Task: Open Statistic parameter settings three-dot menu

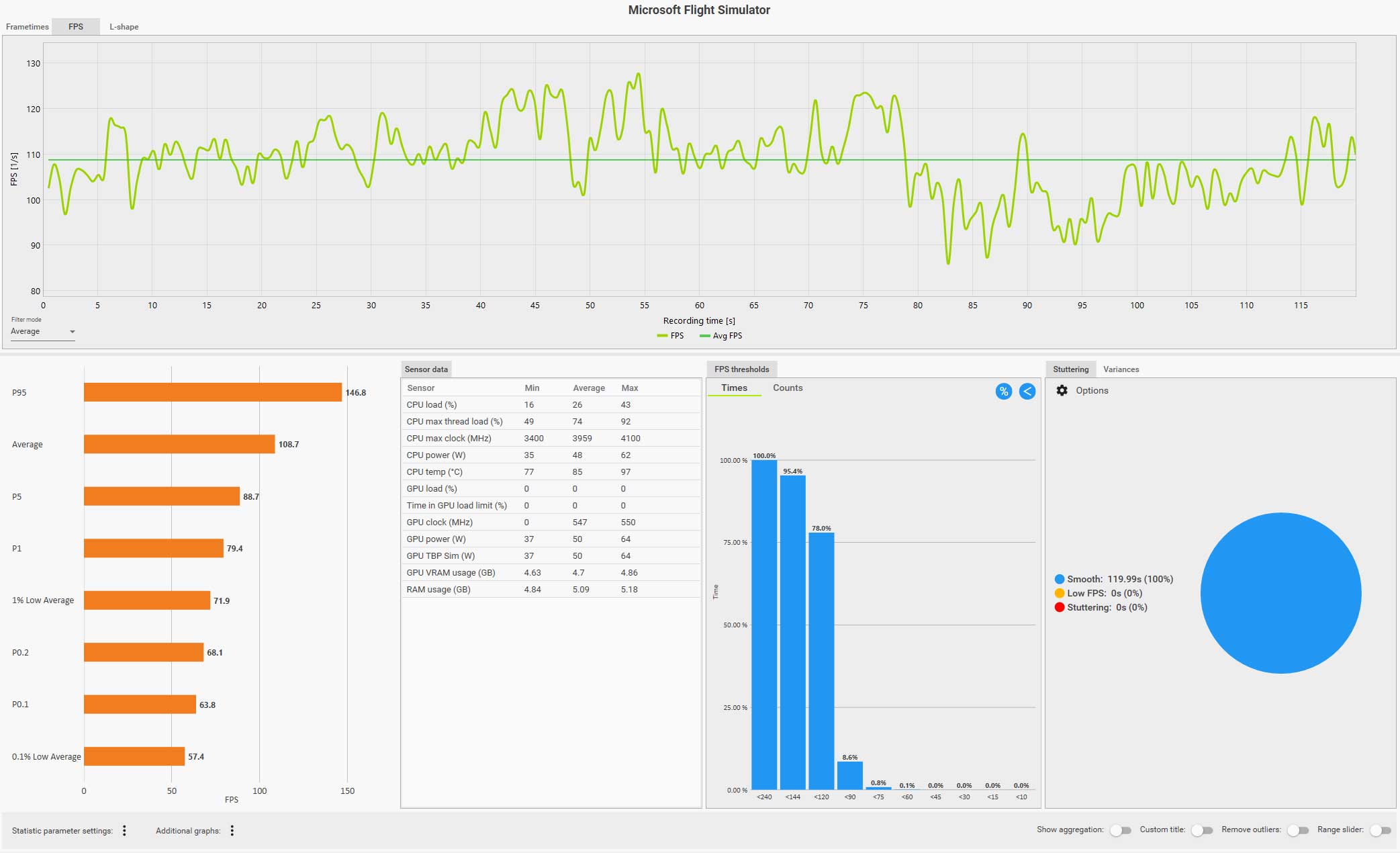Action: point(124,831)
